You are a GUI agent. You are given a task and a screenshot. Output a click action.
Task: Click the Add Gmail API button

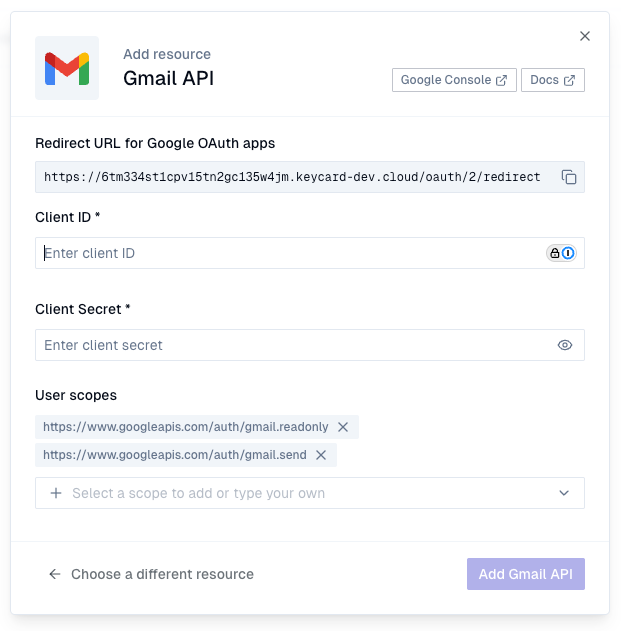pos(526,574)
